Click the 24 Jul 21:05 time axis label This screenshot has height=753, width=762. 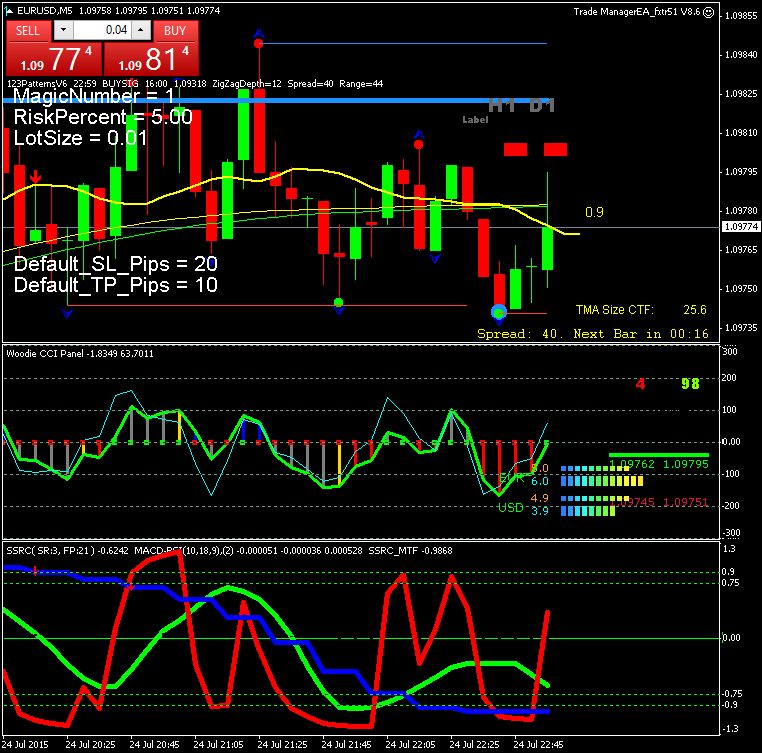219,745
